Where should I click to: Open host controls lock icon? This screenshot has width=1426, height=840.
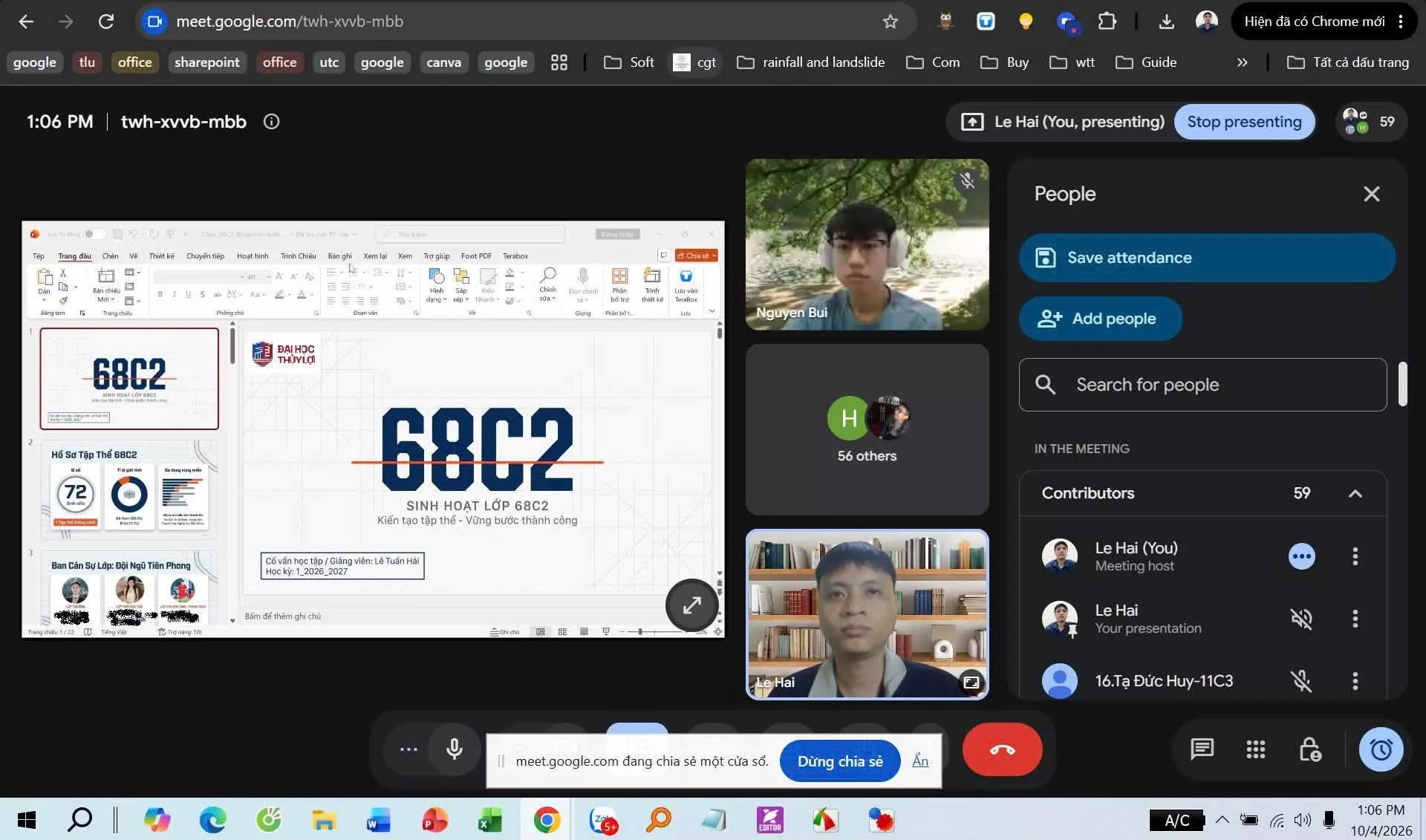point(1309,749)
